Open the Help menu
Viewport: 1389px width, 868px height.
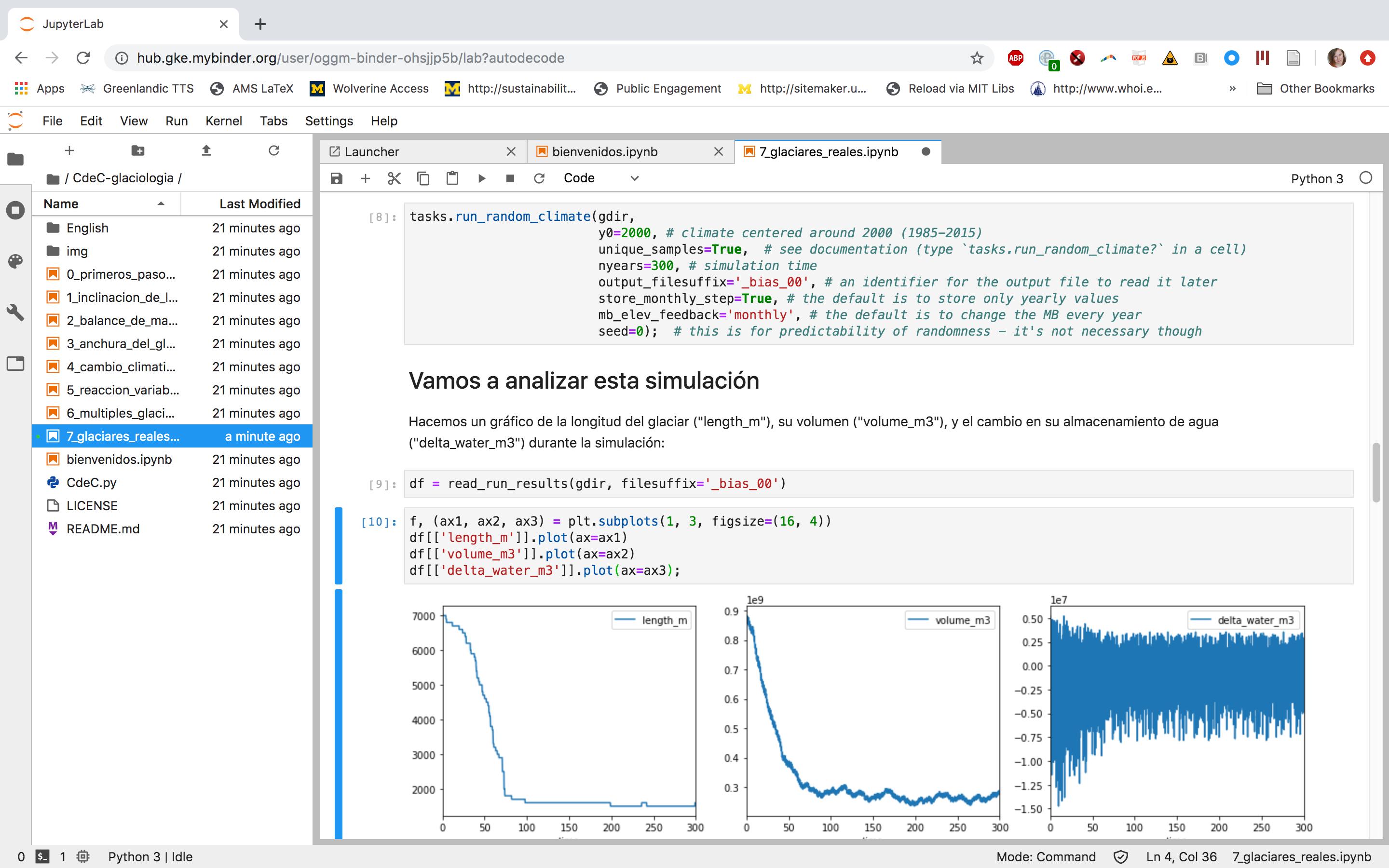384,121
